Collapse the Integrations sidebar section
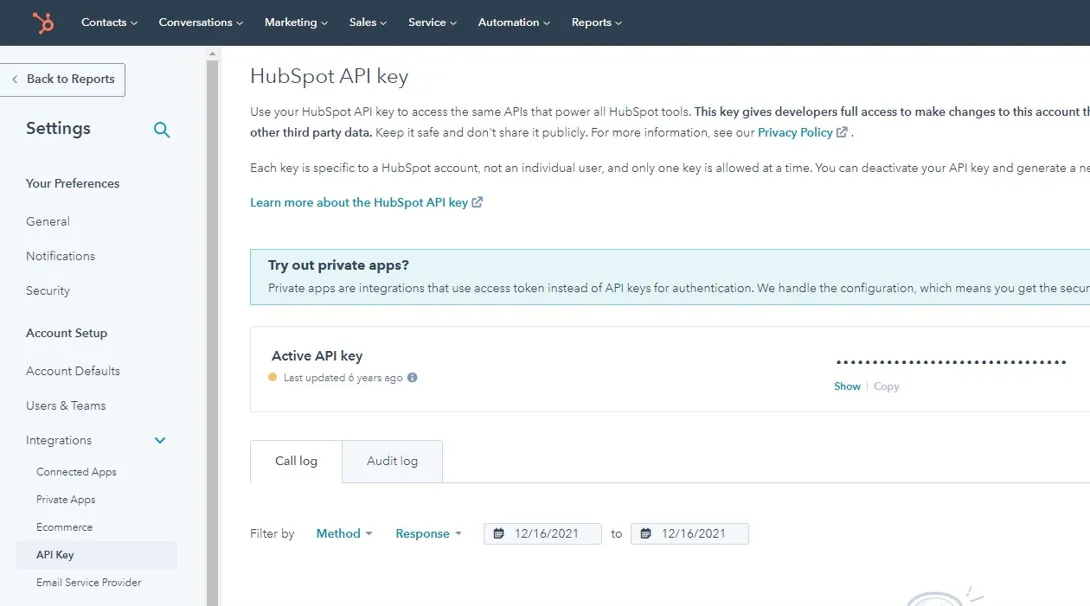 [x=159, y=440]
